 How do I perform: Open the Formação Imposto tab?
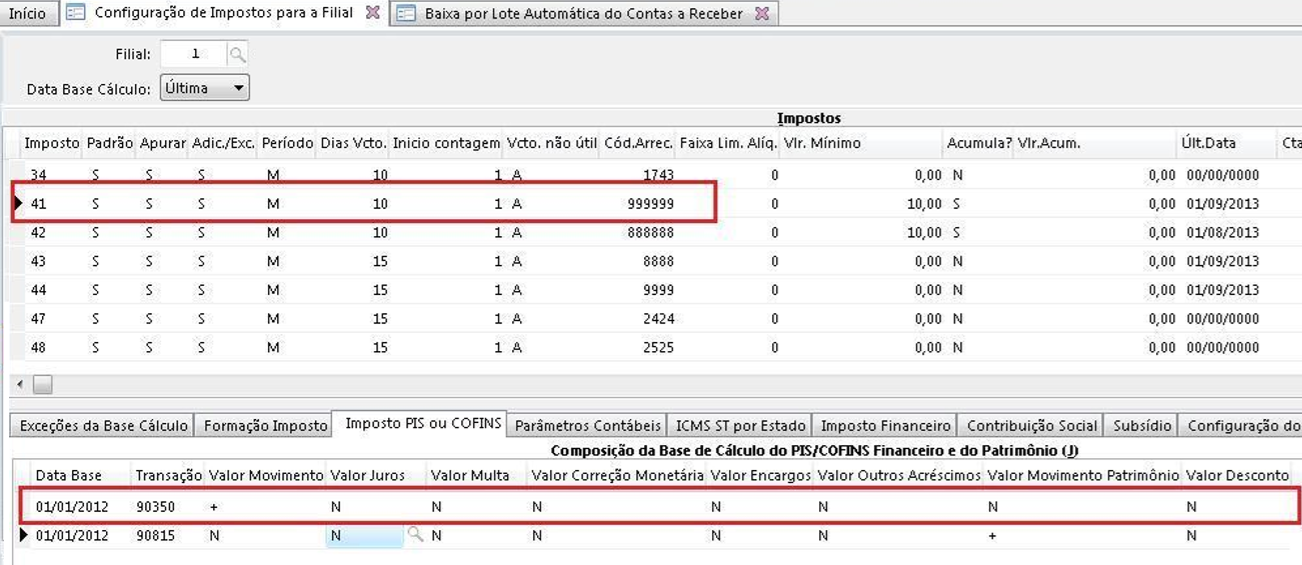[x=265, y=425]
